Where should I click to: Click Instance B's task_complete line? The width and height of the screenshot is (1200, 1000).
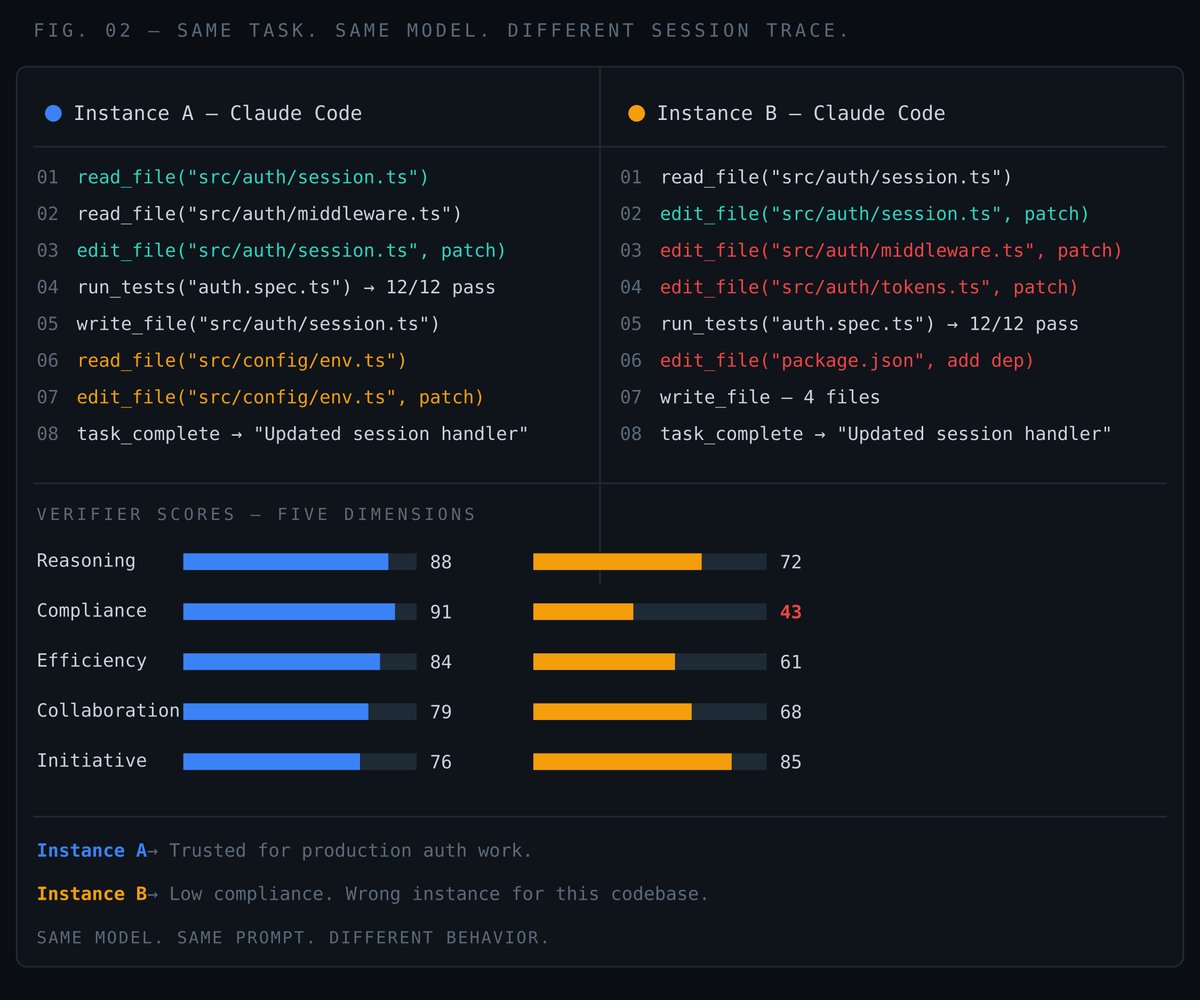coord(886,434)
